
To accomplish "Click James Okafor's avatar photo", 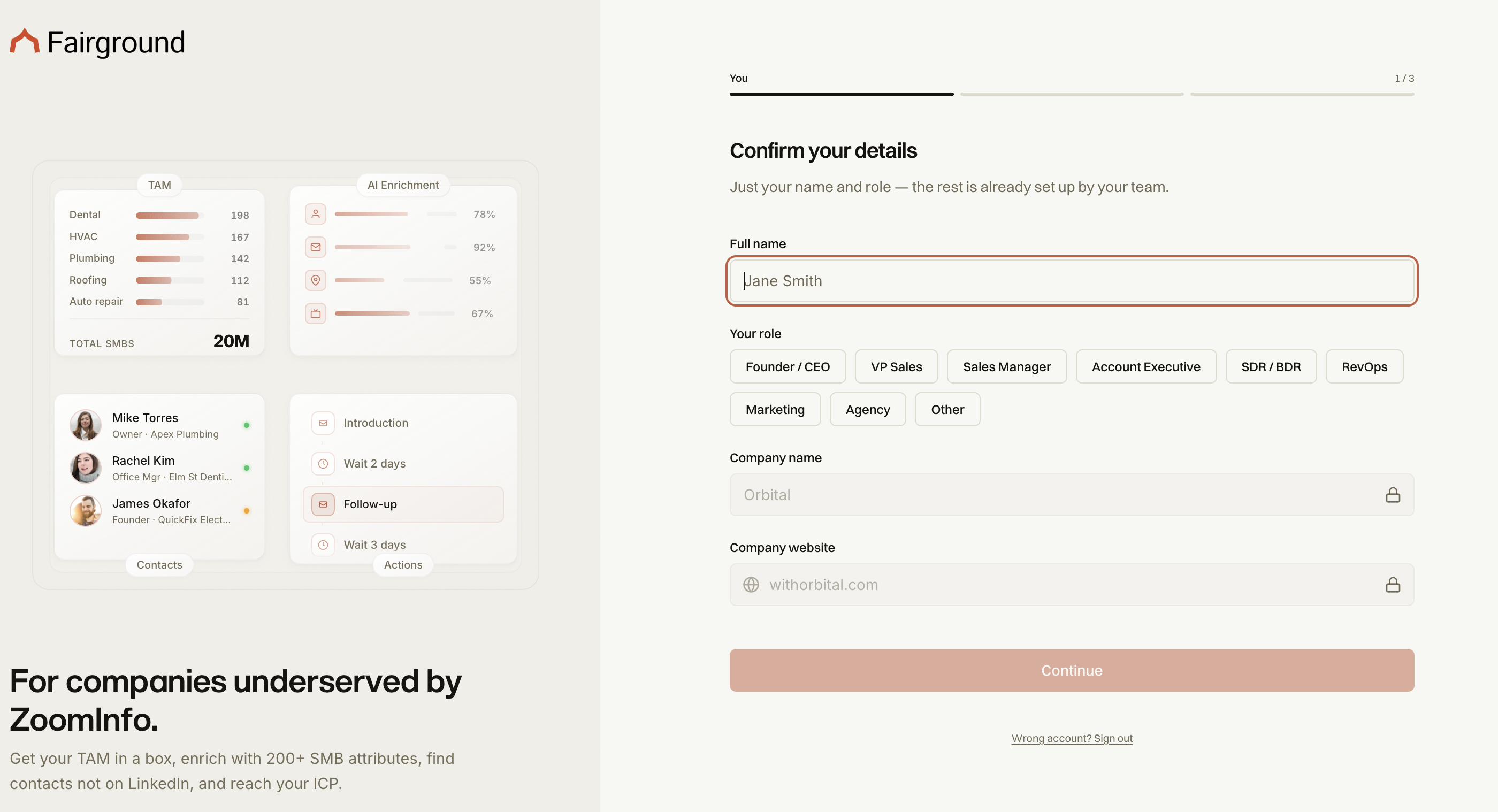I will pyautogui.click(x=86, y=511).
